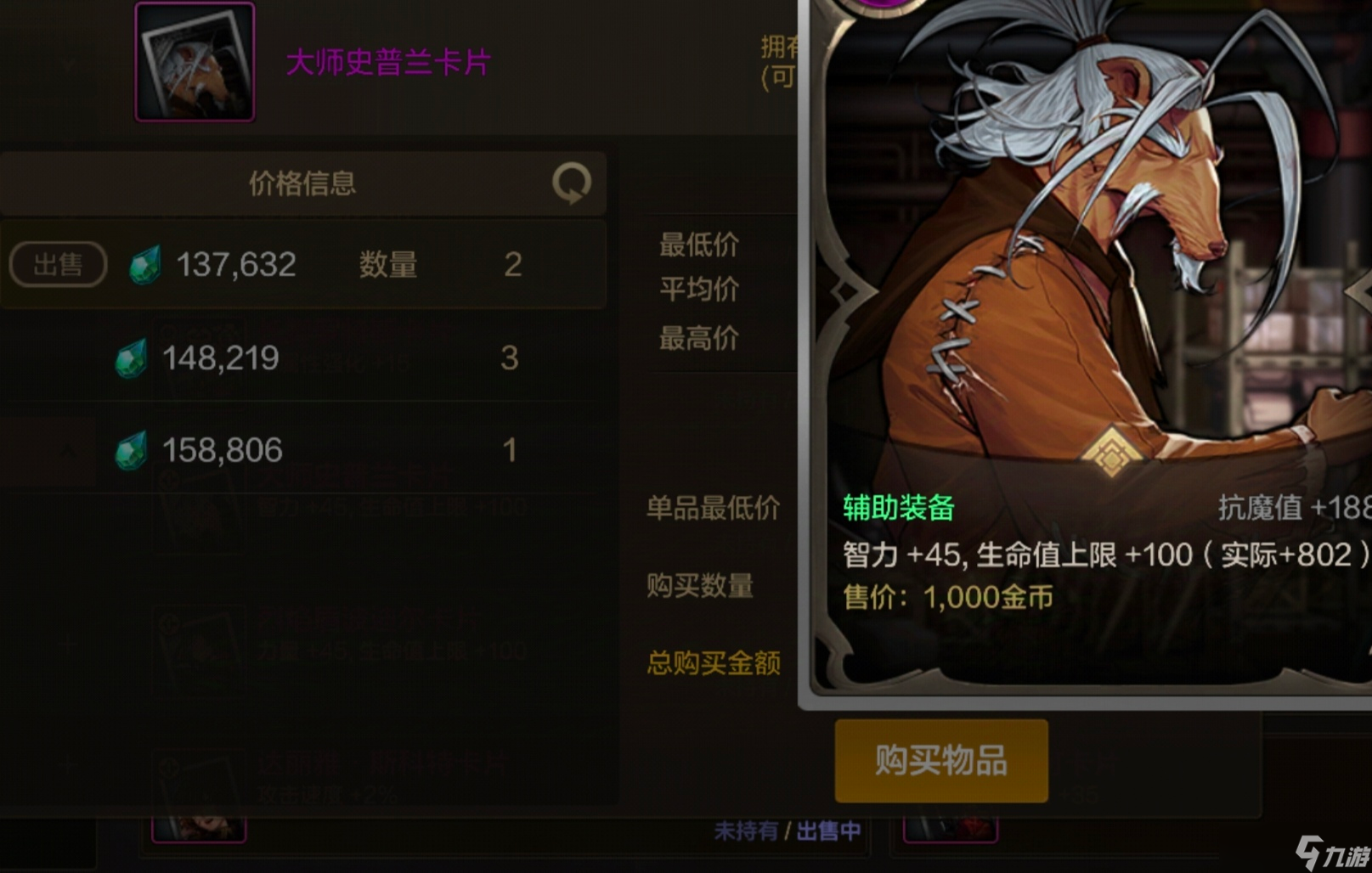This screenshot has width=1372, height=873.
Task: Select the 158,806 price listing row
Action: [x=303, y=449]
